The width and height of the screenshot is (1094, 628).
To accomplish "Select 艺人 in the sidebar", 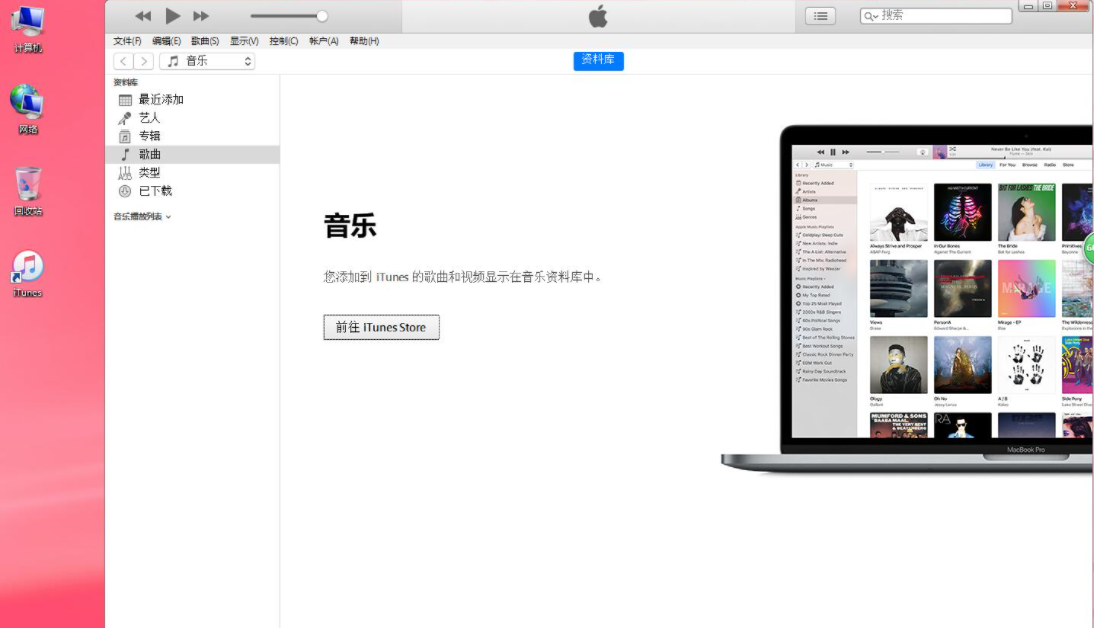I will coord(193,118).
